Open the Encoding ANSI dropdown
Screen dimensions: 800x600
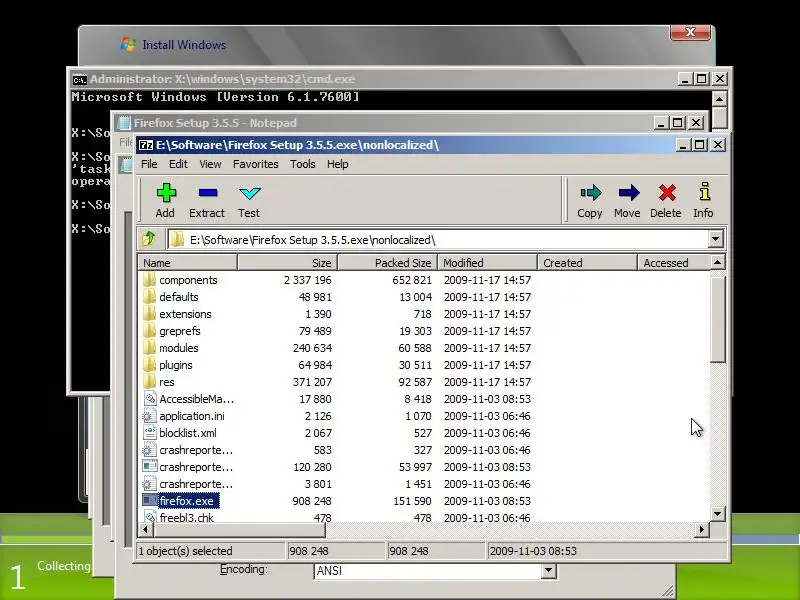(x=548, y=570)
